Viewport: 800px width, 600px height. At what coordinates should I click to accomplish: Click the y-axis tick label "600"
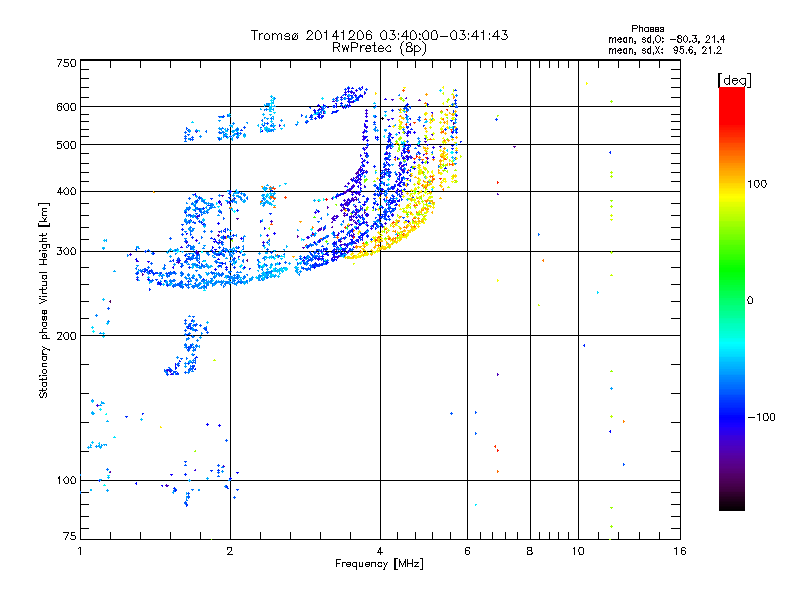coord(66,107)
